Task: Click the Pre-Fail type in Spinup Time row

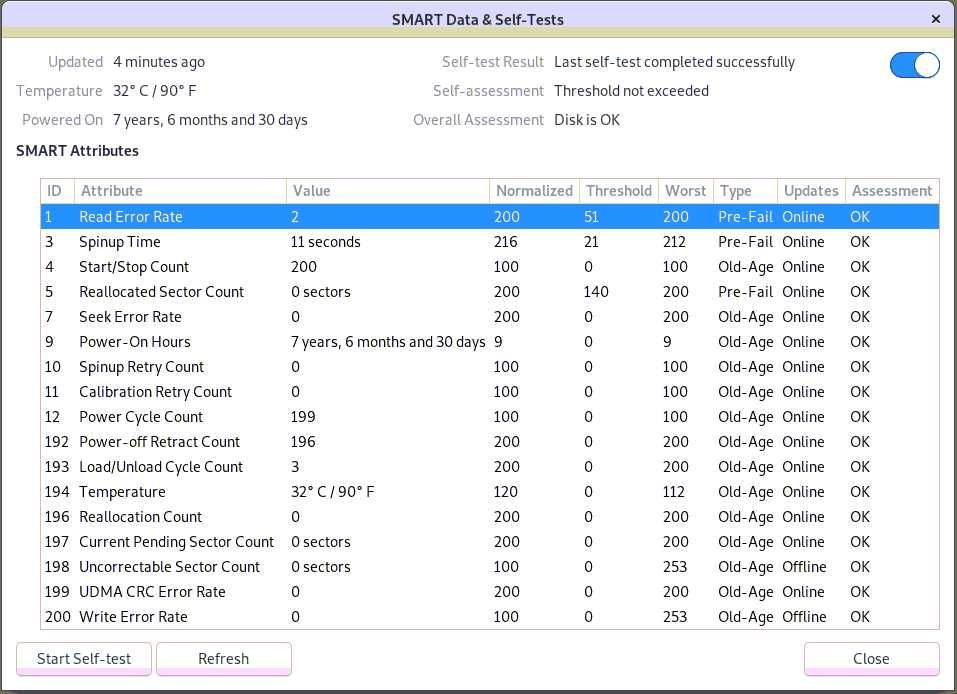Action: tap(745, 242)
